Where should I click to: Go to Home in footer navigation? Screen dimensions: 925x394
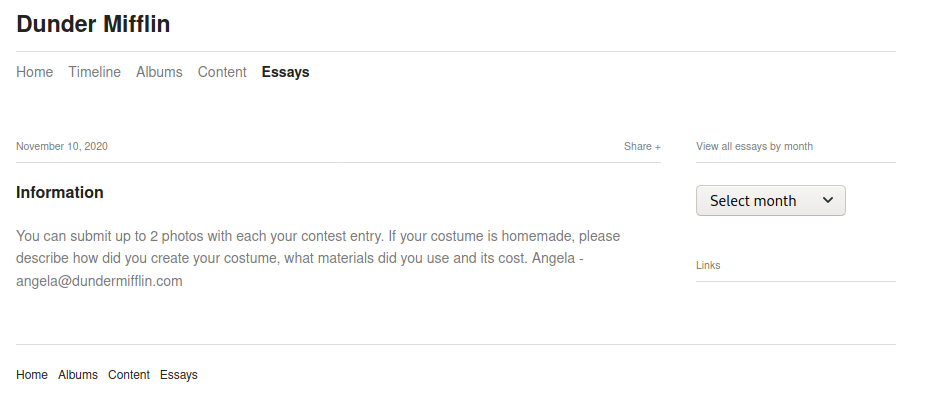[x=32, y=375]
